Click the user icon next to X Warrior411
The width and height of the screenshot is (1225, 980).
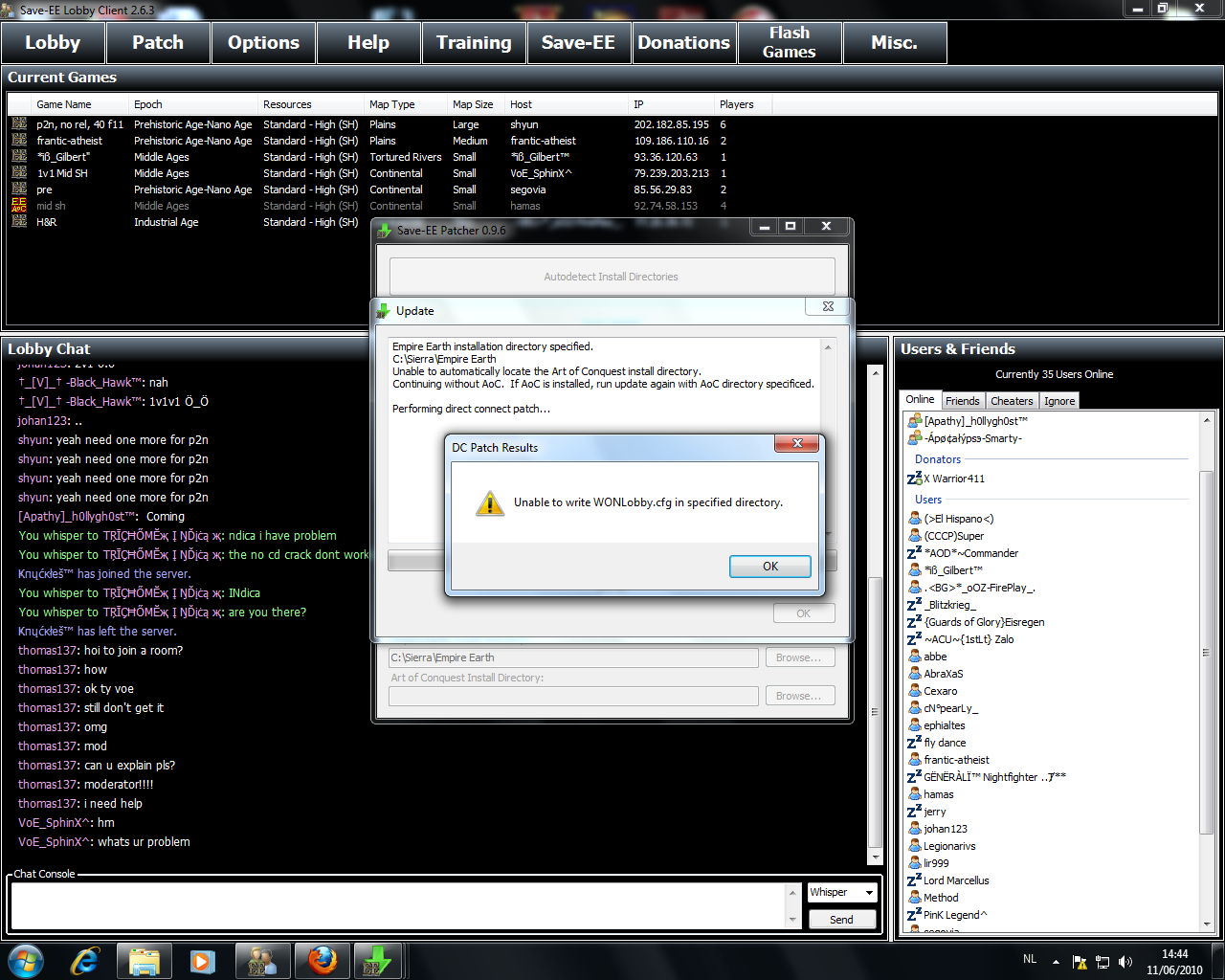[x=914, y=479]
